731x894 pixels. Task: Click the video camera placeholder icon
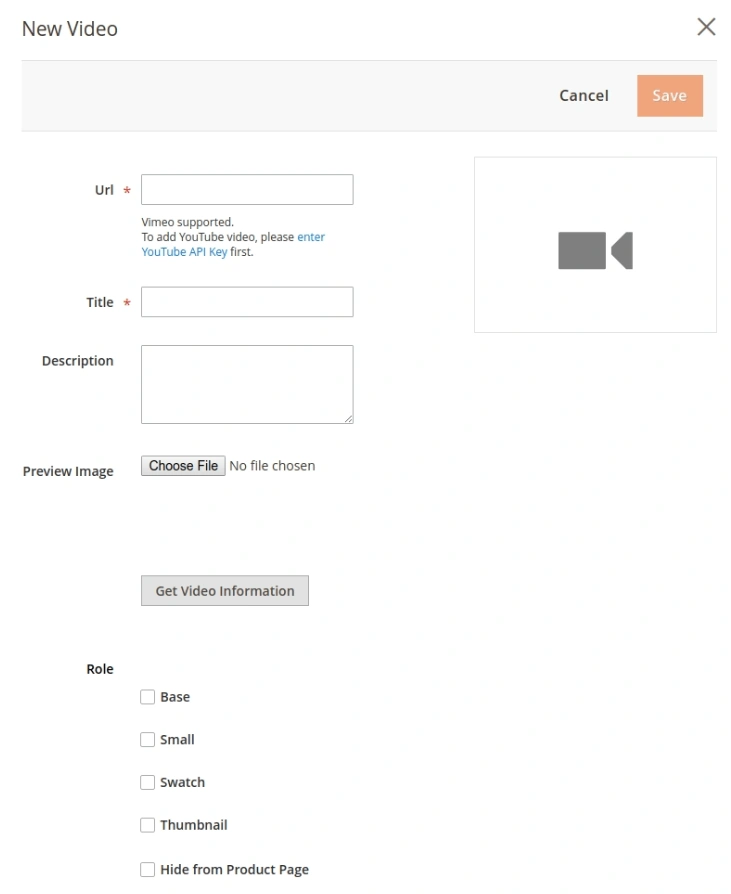pos(597,252)
